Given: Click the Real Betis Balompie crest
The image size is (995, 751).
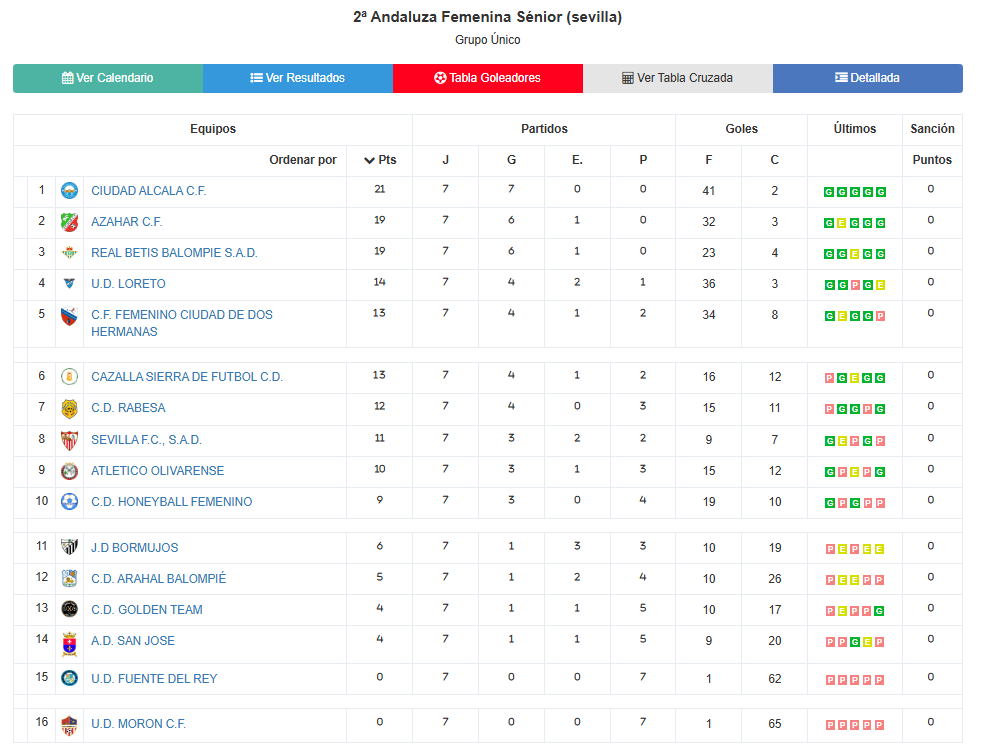Looking at the screenshot, I should pyautogui.click(x=69, y=253).
